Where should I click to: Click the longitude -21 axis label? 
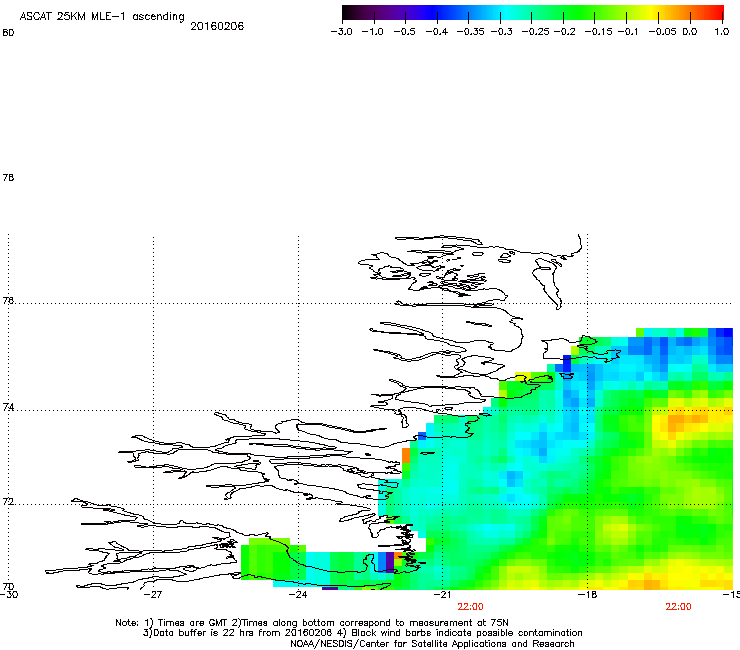pos(442,594)
